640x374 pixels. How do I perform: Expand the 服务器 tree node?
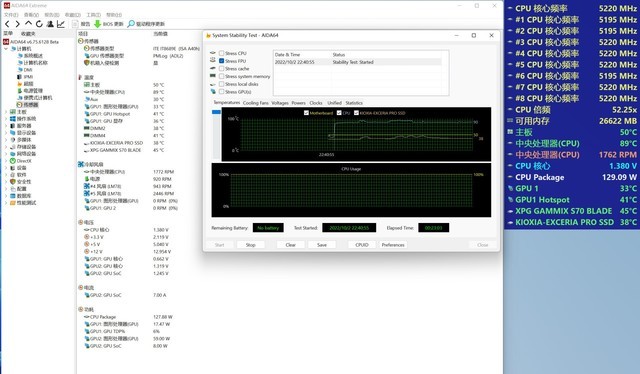[6, 125]
